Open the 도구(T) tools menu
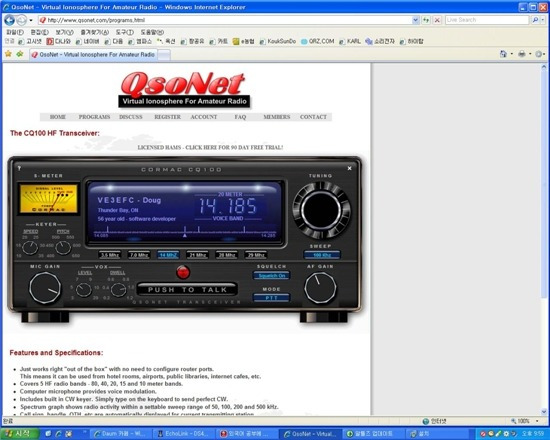The width and height of the screenshot is (550, 440). pos(125,32)
